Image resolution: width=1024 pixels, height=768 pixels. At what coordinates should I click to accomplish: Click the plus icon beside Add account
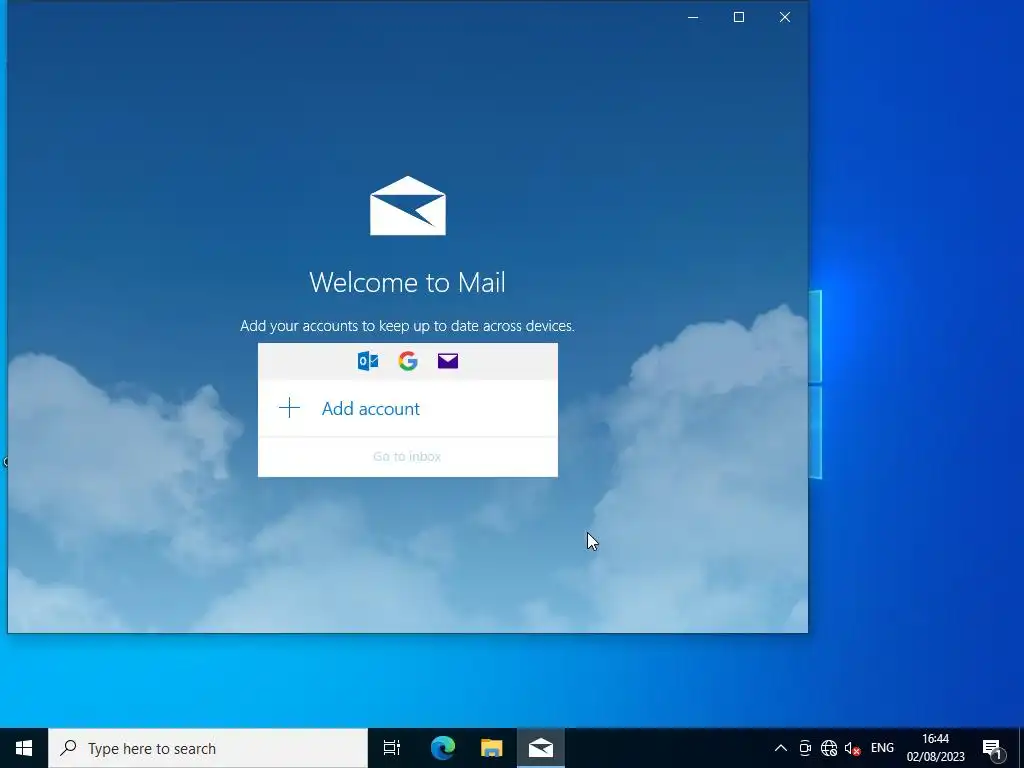tap(289, 408)
